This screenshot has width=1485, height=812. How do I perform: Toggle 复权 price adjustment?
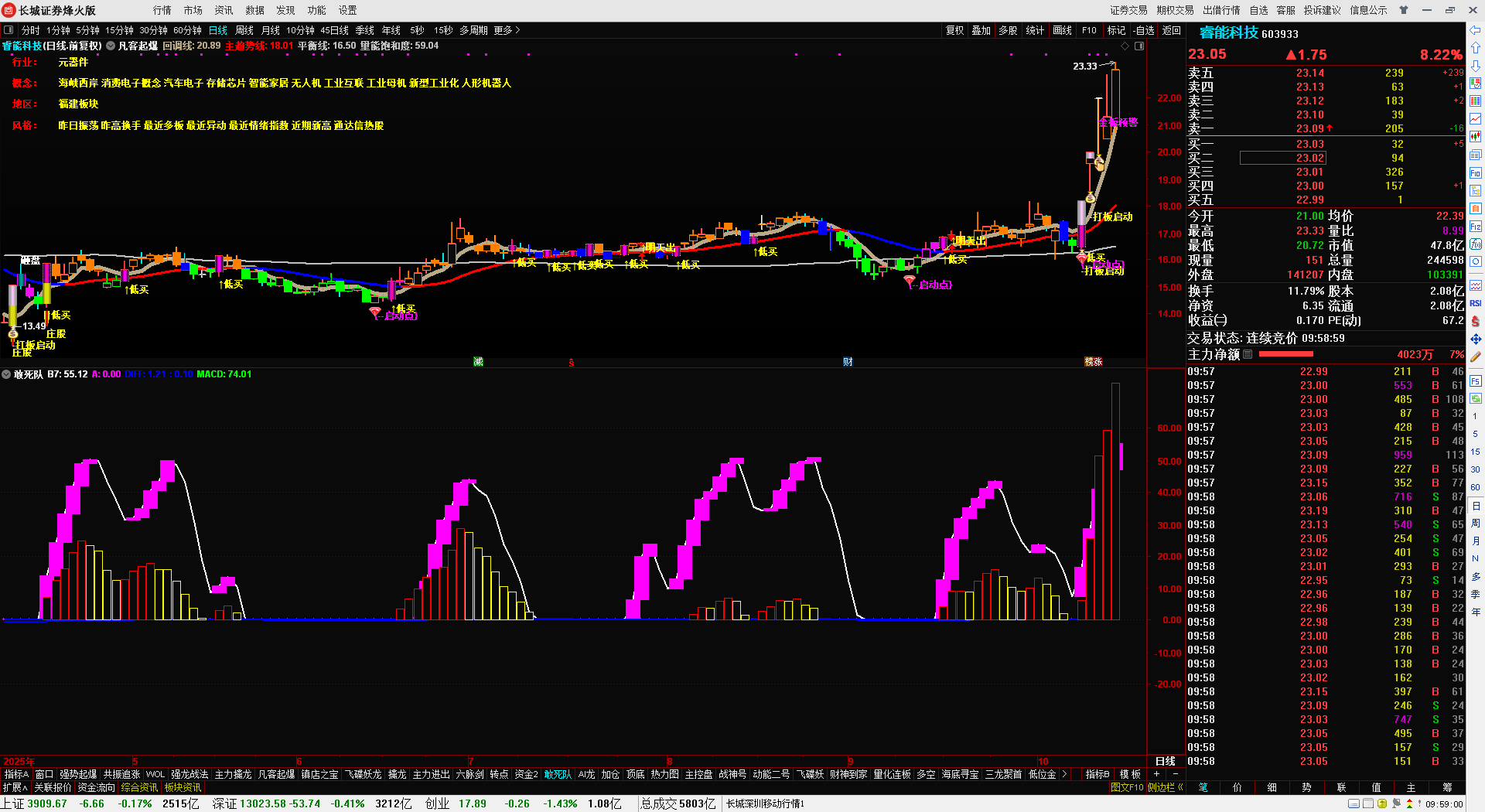pos(955,30)
